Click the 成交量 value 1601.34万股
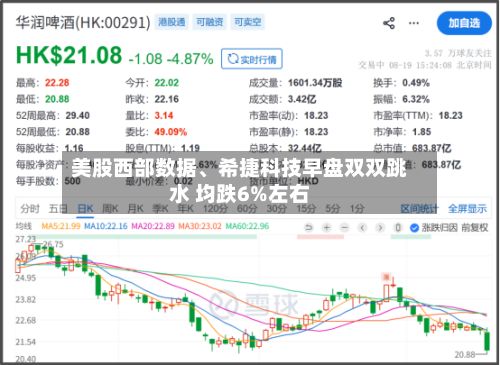The image size is (500, 365). coord(315,83)
